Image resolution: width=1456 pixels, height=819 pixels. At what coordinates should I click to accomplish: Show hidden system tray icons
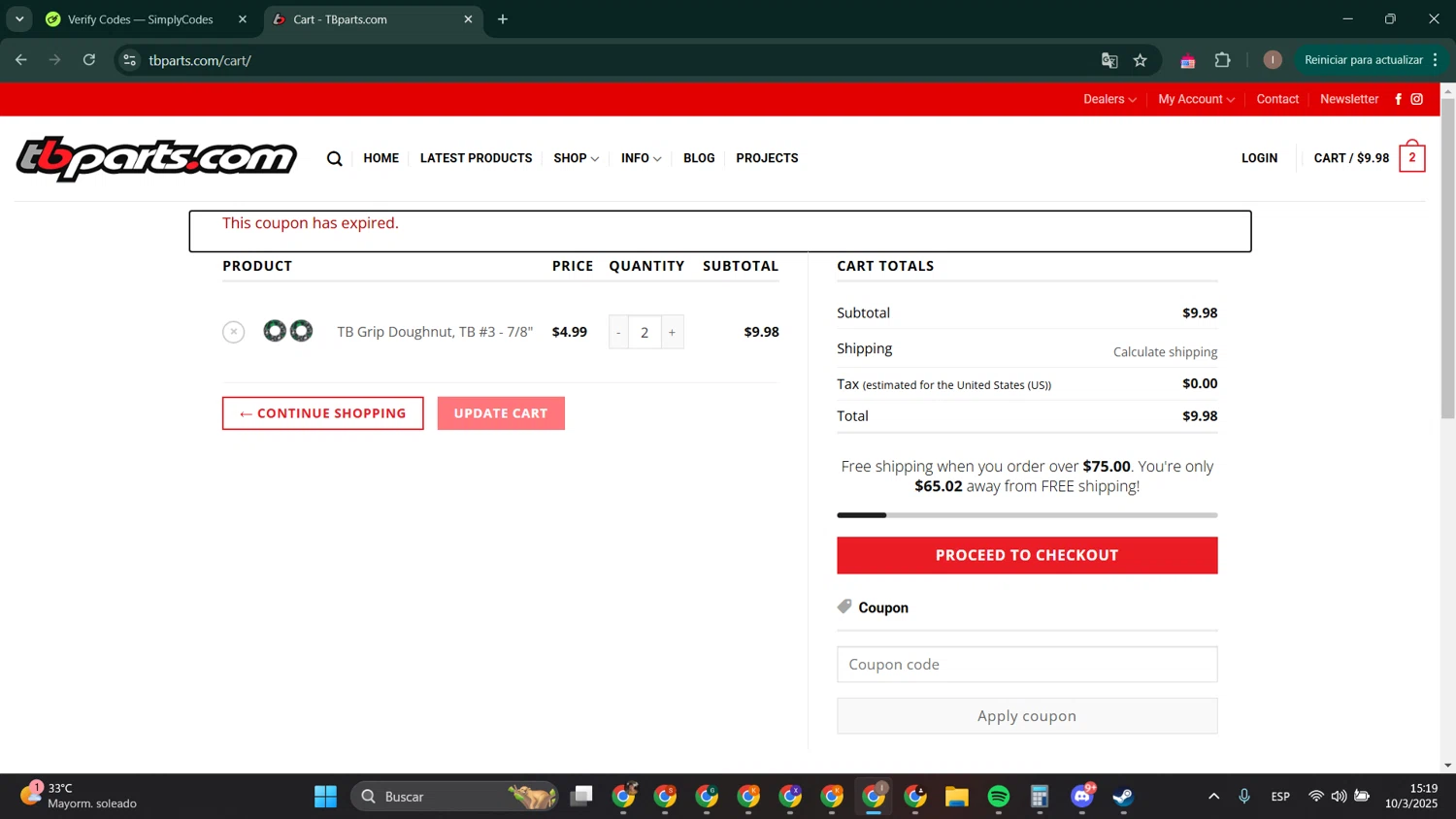(x=1213, y=796)
